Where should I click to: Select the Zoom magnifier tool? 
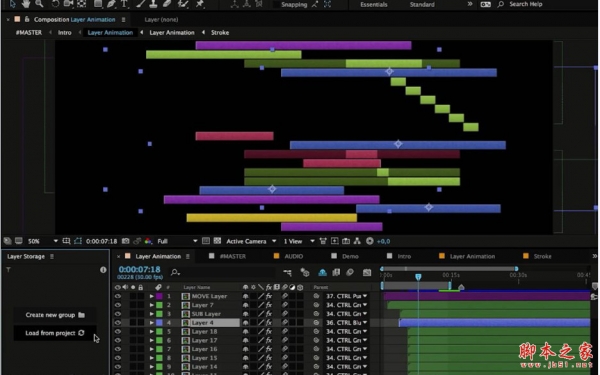click(x=39, y=4)
